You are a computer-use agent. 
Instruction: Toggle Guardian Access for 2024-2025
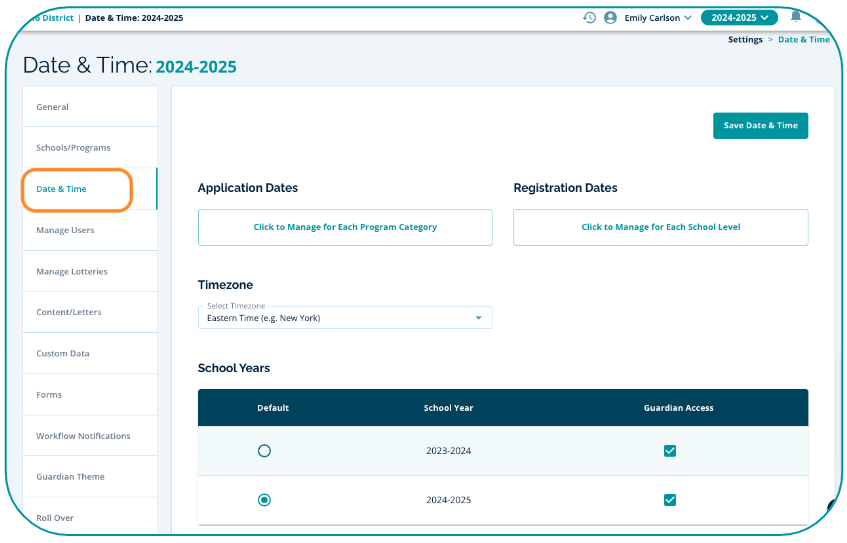click(x=670, y=500)
